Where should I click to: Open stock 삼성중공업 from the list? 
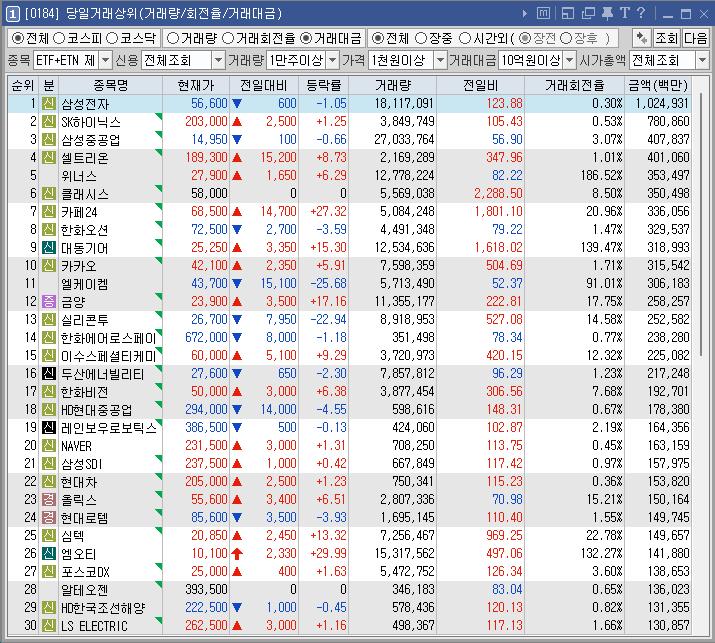coord(91,140)
